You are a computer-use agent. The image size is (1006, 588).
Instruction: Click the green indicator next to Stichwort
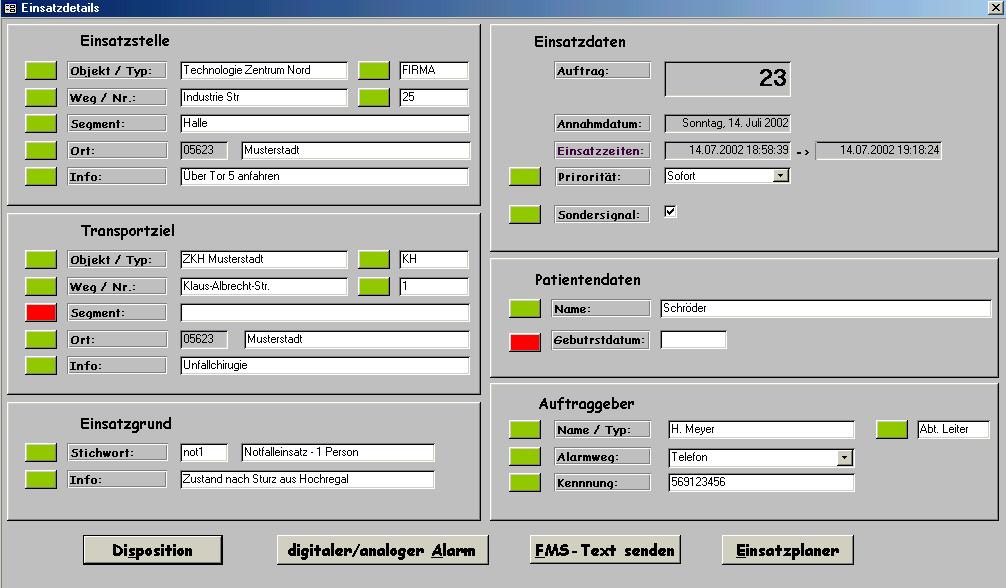(41, 453)
